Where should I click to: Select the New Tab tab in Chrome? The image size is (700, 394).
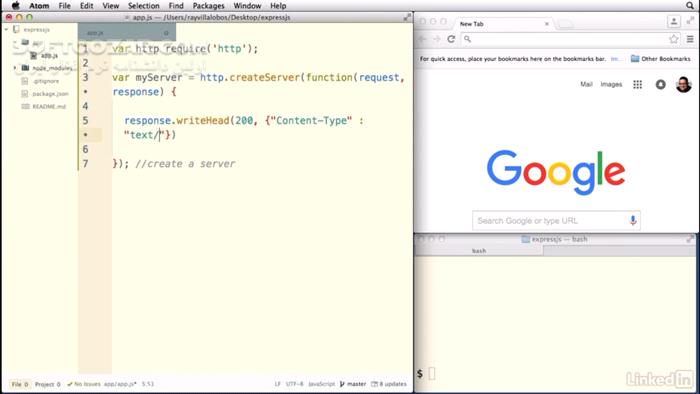pos(502,24)
